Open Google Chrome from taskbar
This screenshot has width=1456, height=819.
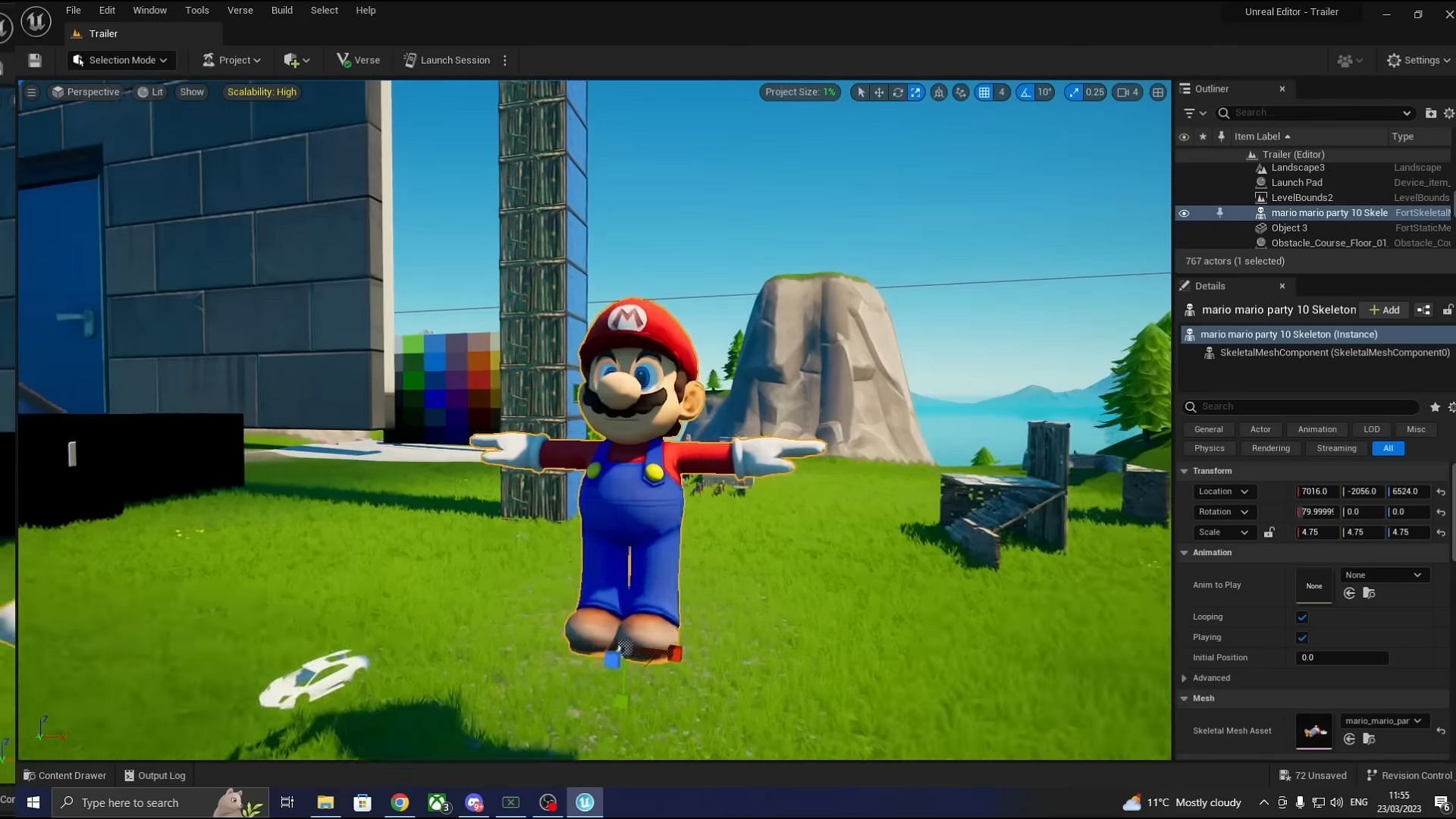point(400,802)
